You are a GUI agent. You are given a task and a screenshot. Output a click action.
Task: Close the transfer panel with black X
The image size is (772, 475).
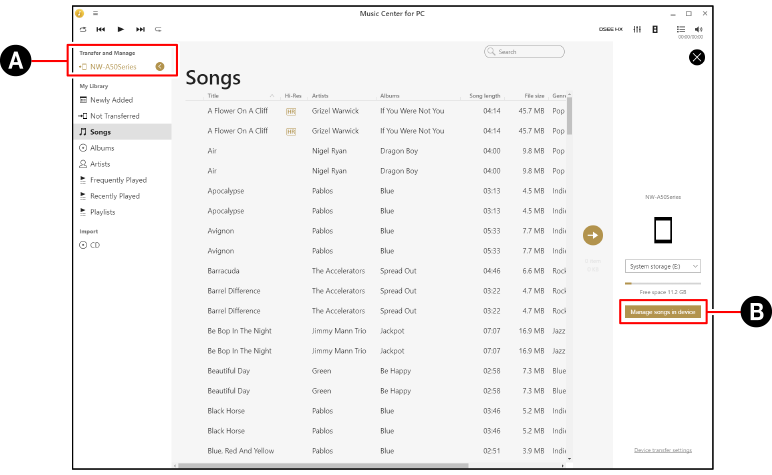click(697, 58)
